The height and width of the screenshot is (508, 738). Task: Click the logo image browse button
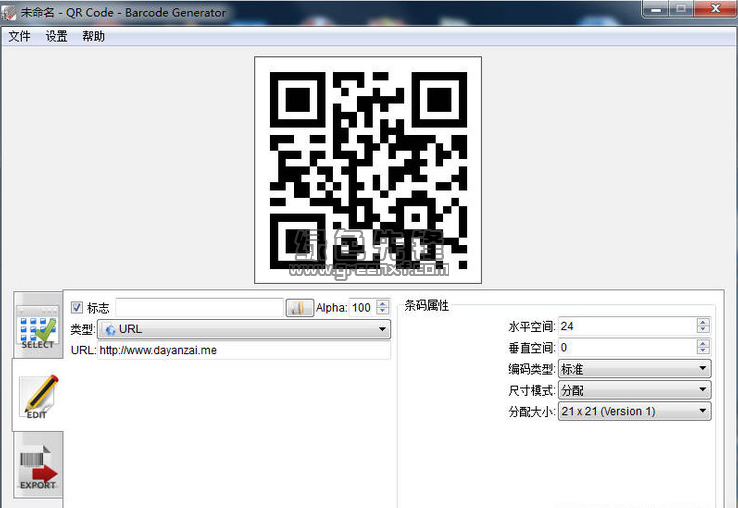pyautogui.click(x=299, y=308)
